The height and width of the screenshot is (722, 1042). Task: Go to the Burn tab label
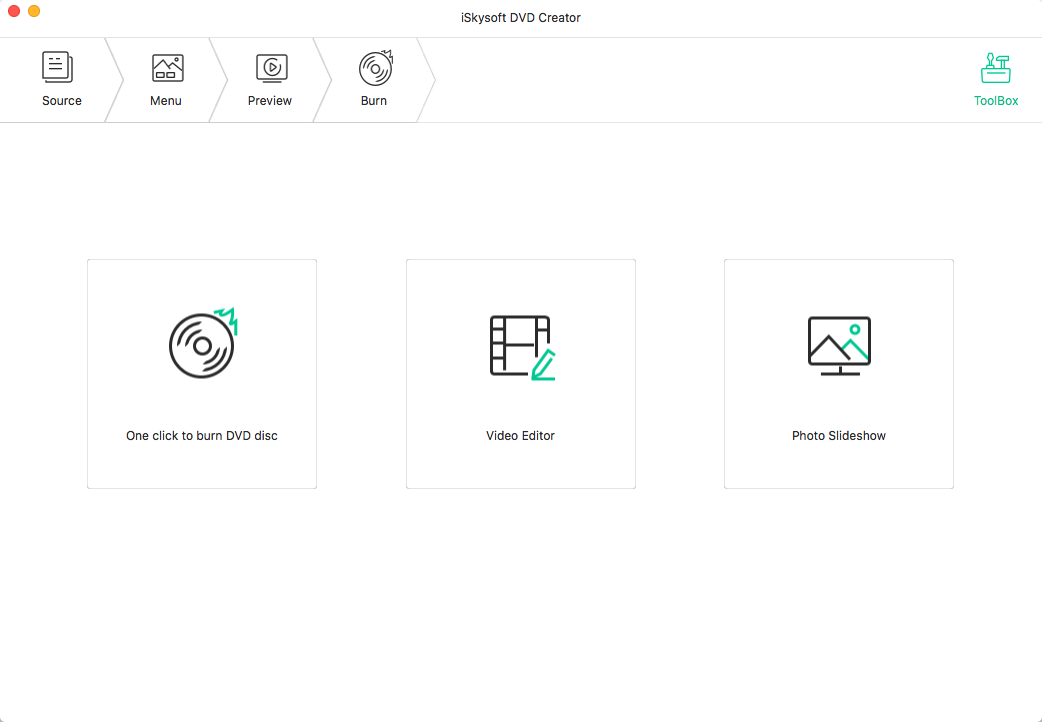coord(373,101)
